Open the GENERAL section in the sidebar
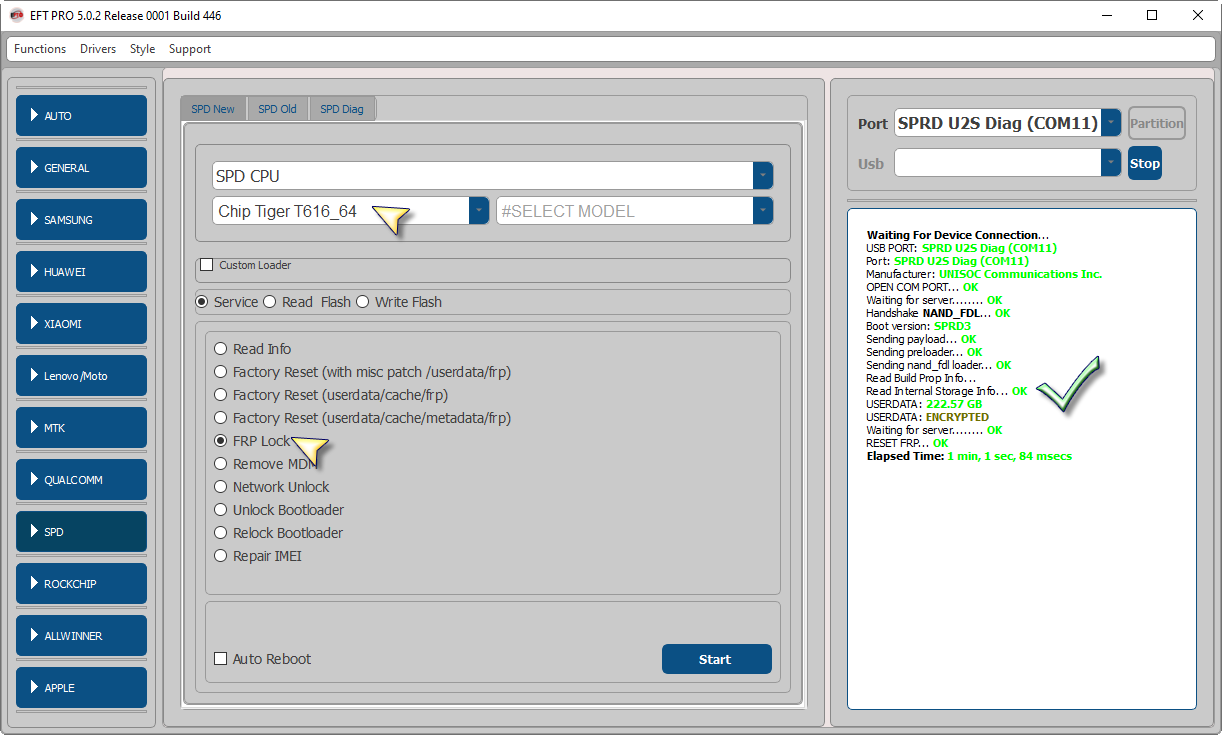1222x735 pixels. coord(81,168)
